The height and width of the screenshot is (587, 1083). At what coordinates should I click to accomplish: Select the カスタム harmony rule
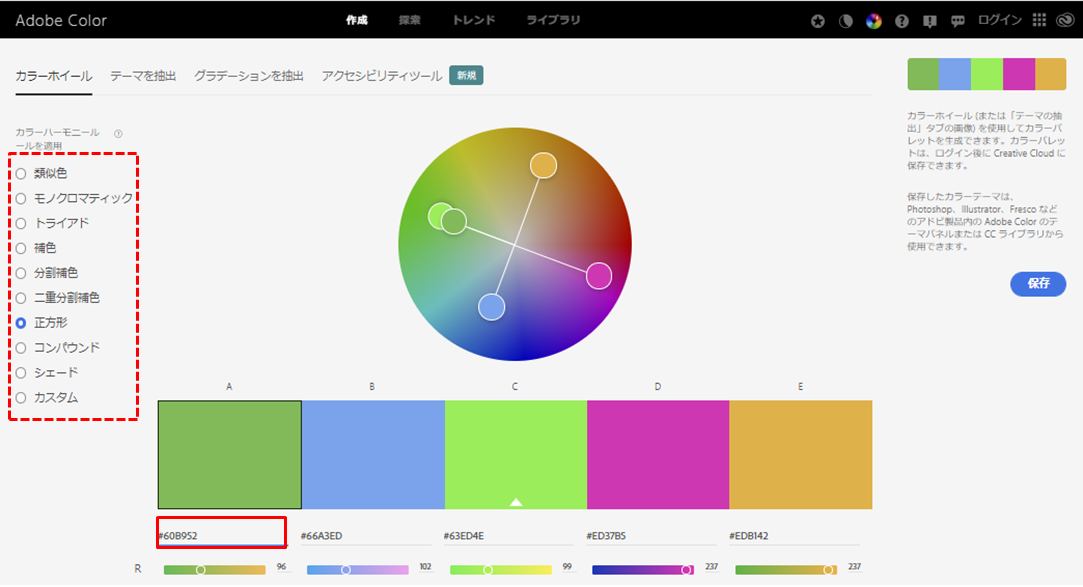click(x=21, y=398)
